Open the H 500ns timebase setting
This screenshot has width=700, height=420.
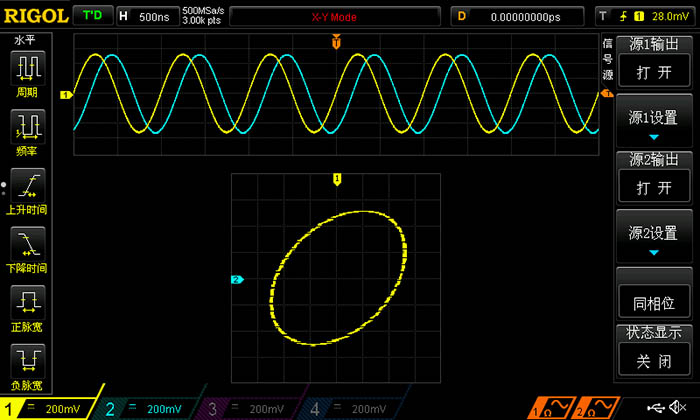[x=147, y=16]
